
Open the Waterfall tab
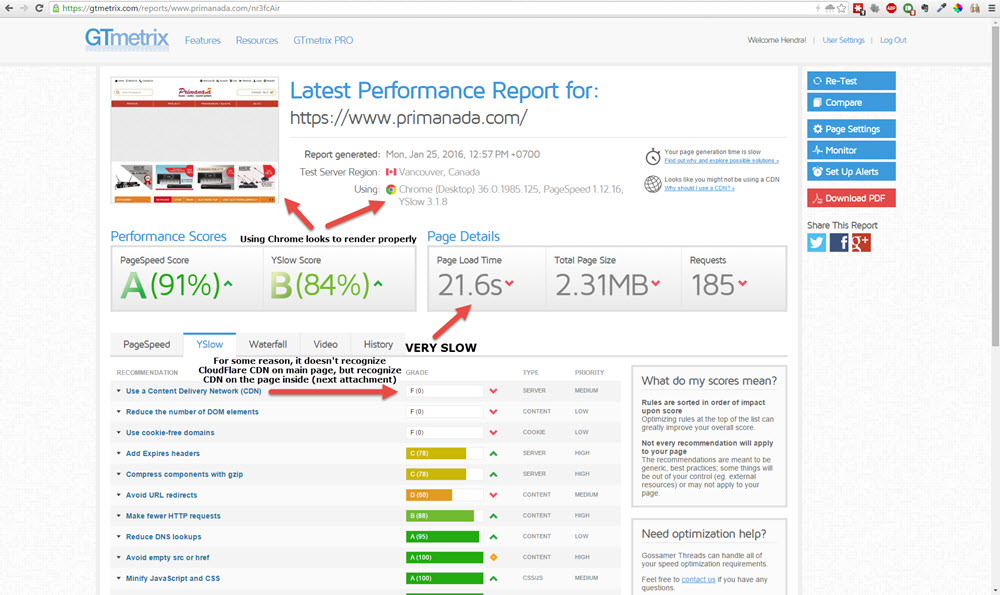(x=268, y=344)
